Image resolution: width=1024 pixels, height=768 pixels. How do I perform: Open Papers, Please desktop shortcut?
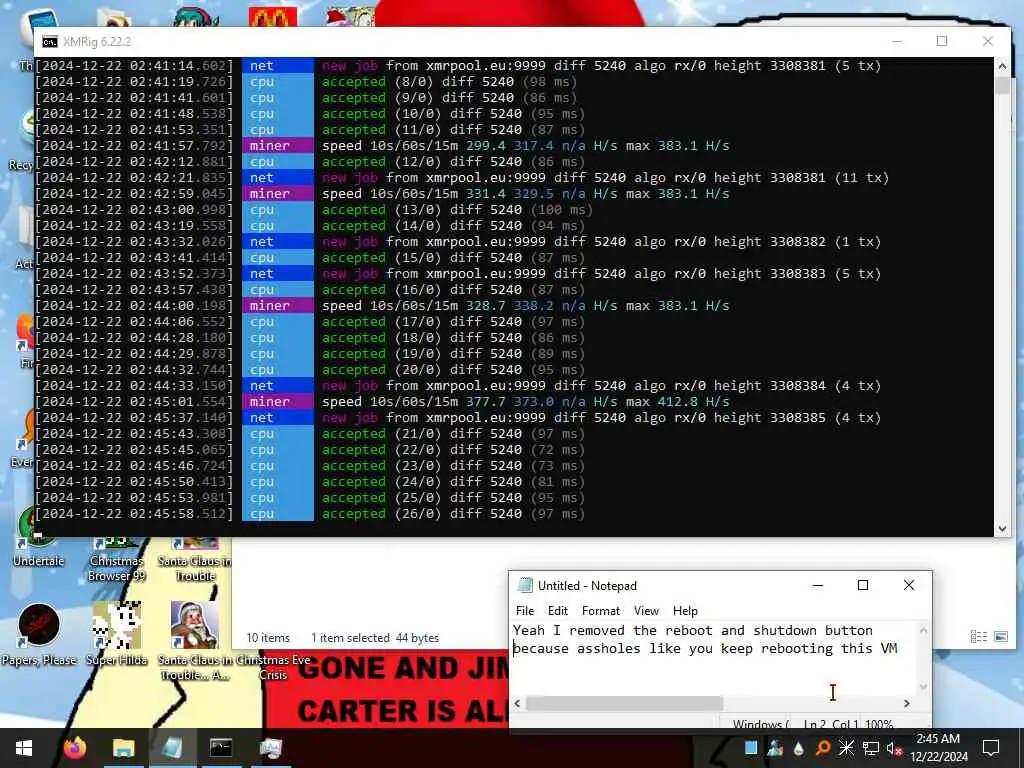point(39,633)
